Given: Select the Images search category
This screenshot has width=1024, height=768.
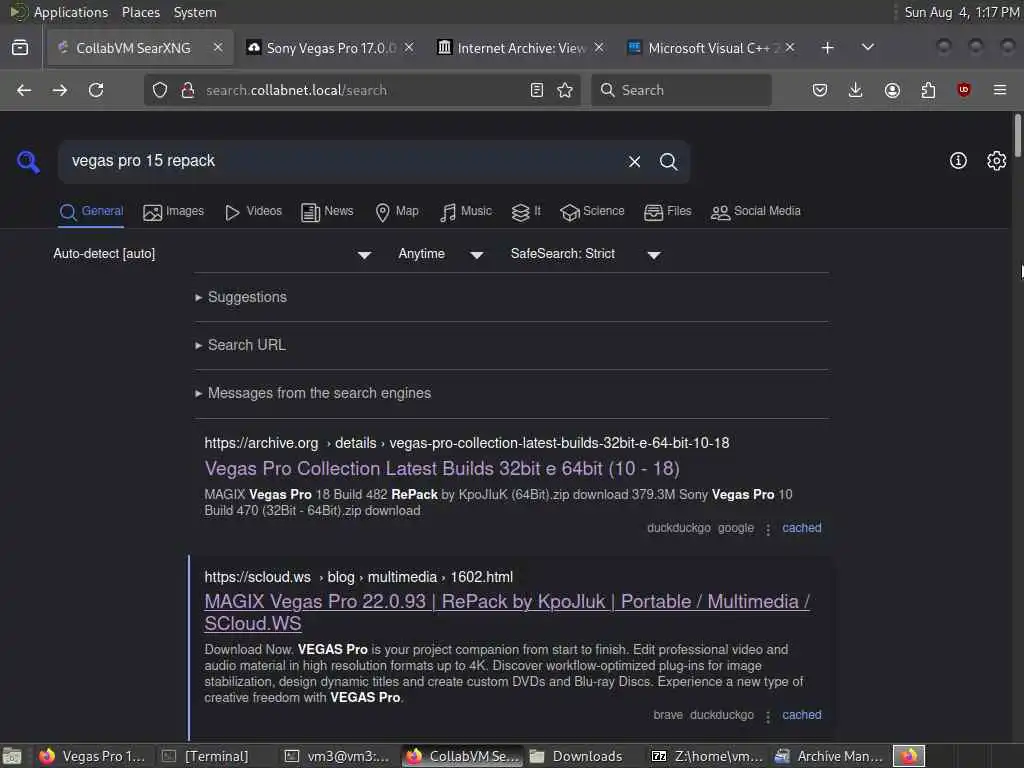Looking at the screenshot, I should (174, 212).
